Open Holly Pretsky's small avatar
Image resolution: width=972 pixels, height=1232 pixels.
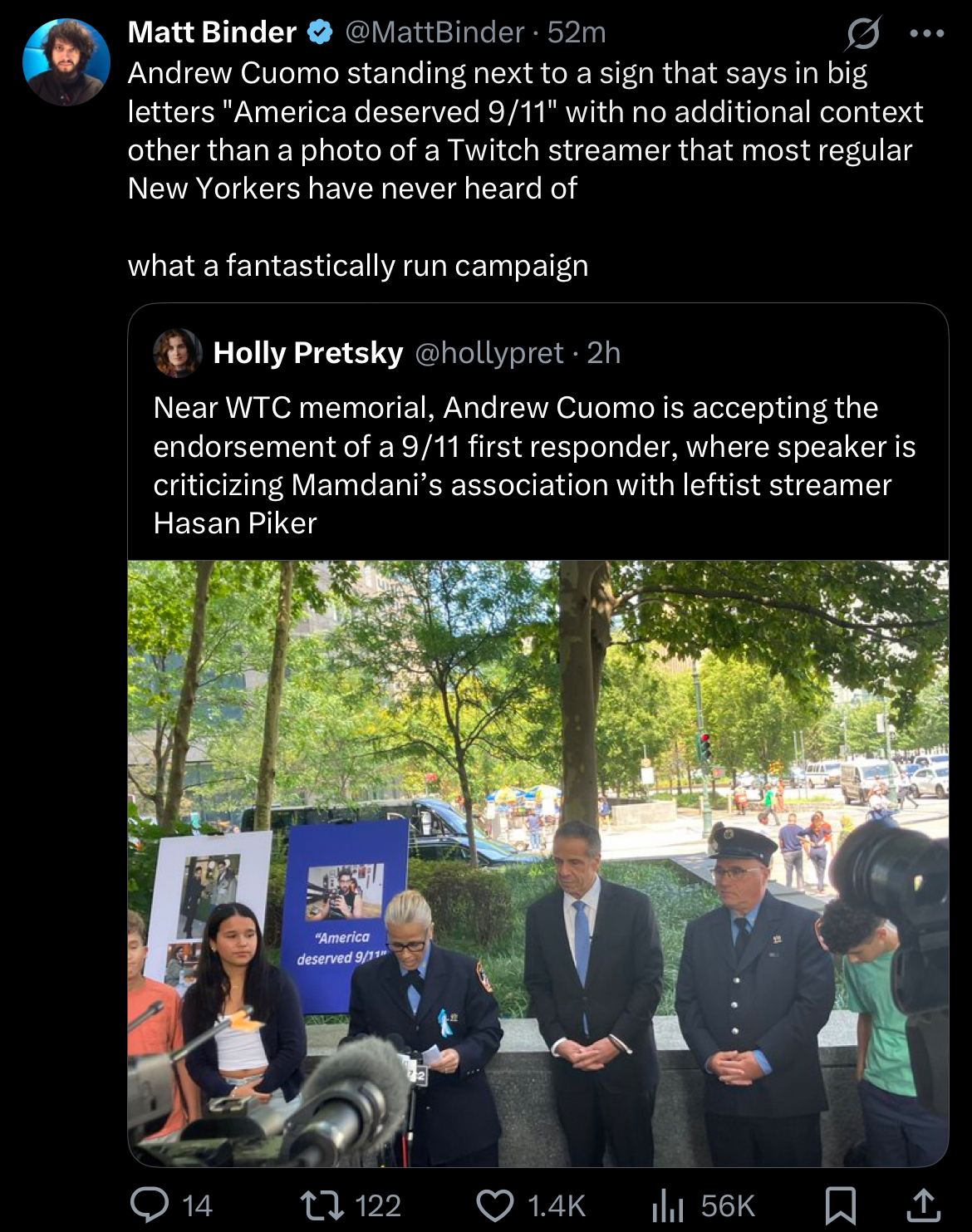(178, 353)
